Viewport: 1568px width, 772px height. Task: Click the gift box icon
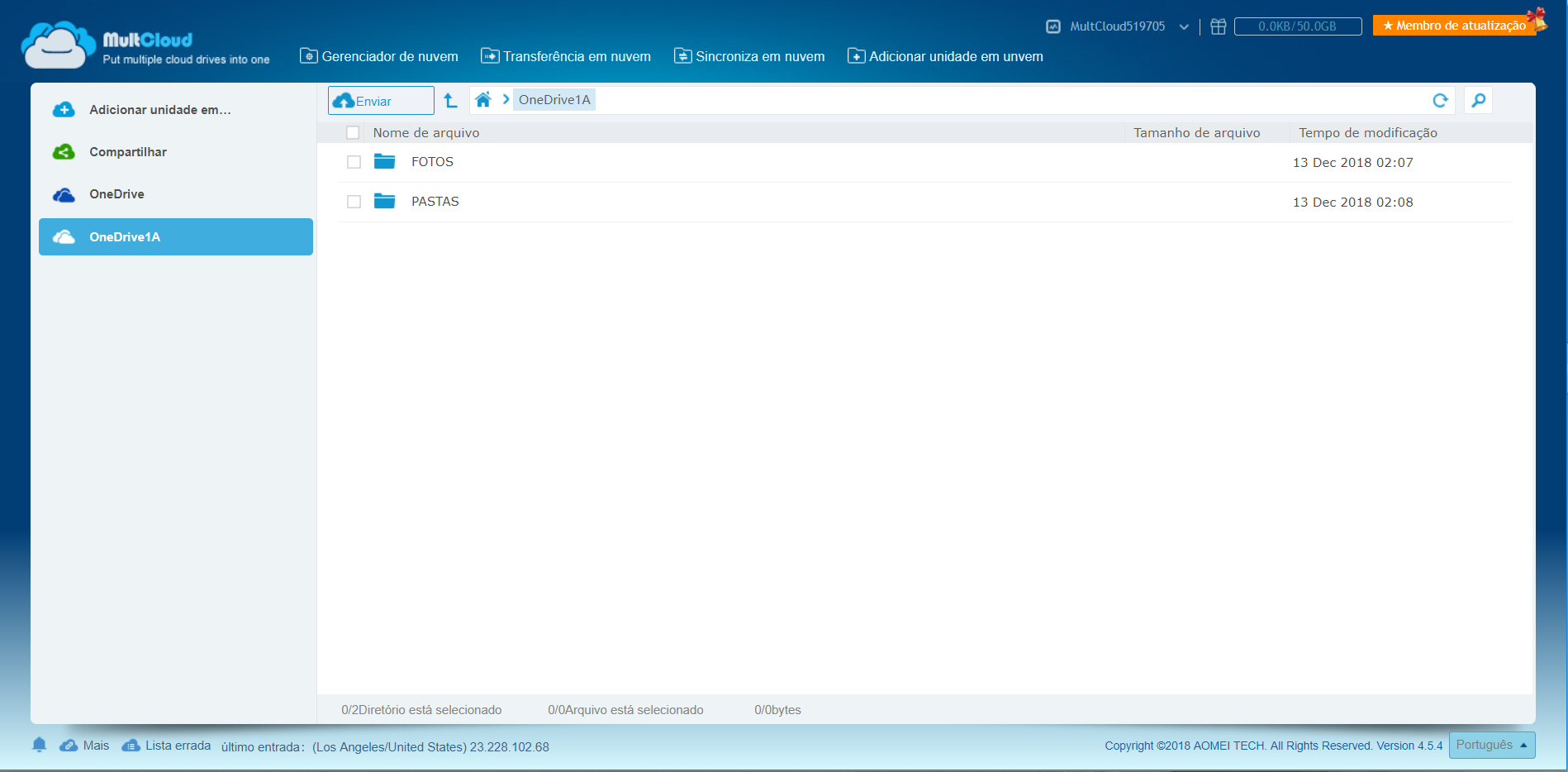(1218, 26)
